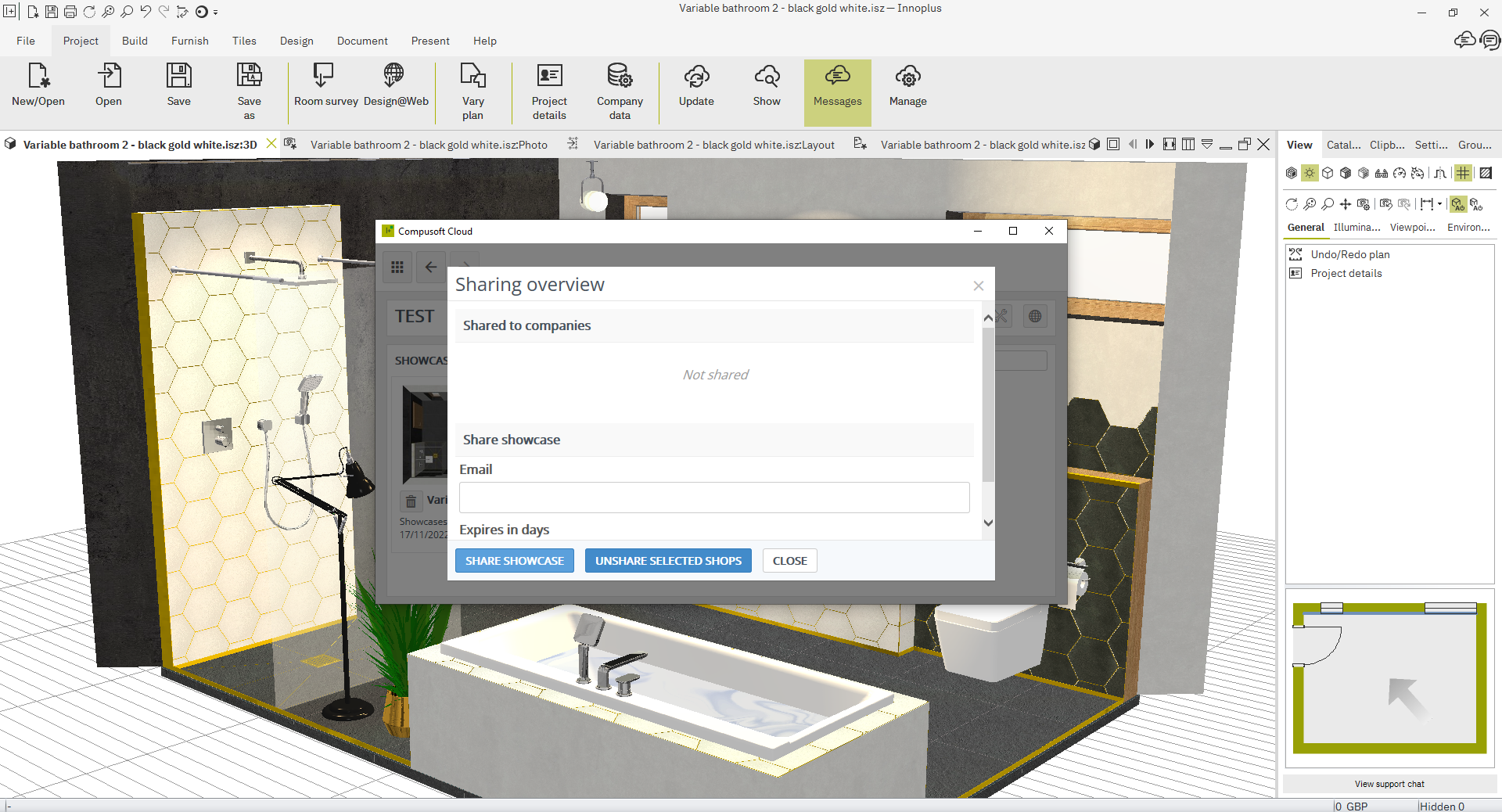Screen dimensions: 1502x812
Task: Click the magnifier zoom icon in View panel
Action: [1328, 204]
